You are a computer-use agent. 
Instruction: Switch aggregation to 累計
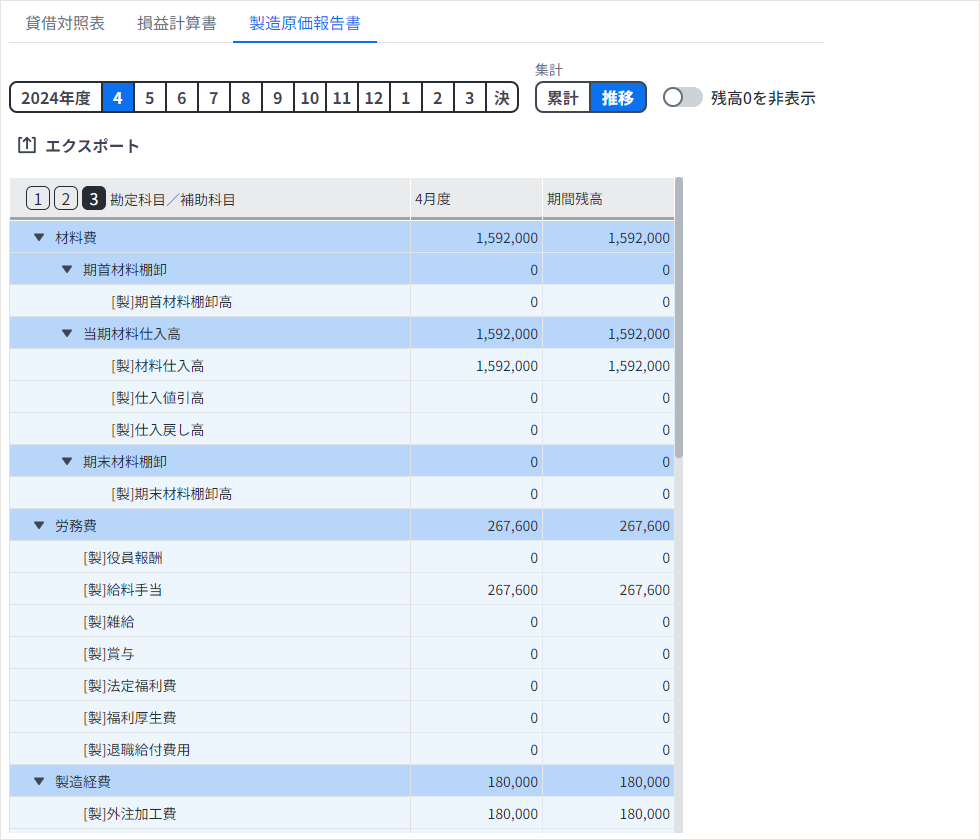563,98
